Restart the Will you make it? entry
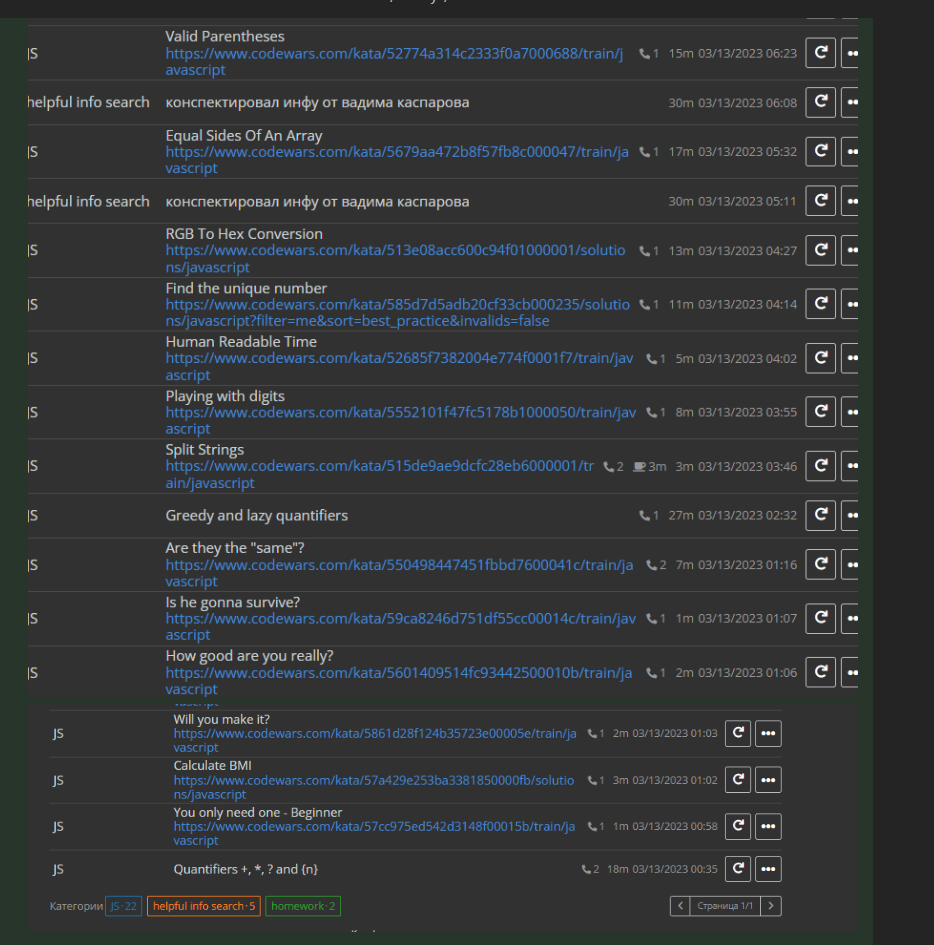The image size is (934, 945). (x=737, y=733)
